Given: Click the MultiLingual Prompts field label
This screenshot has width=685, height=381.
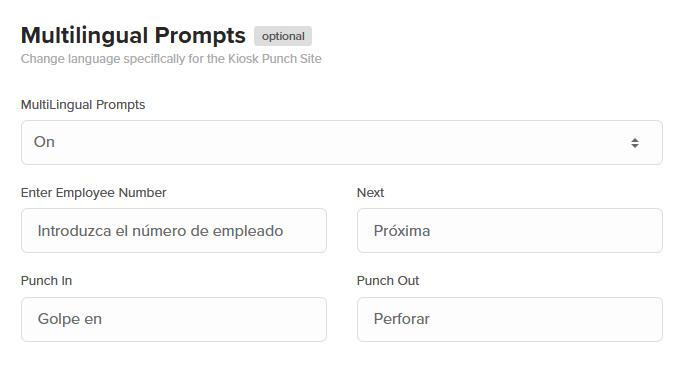Looking at the screenshot, I should pos(83,105).
